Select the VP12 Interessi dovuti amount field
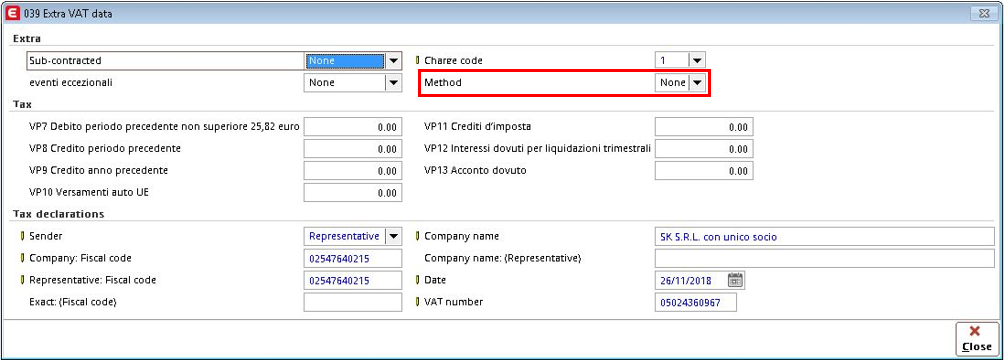 click(x=704, y=149)
